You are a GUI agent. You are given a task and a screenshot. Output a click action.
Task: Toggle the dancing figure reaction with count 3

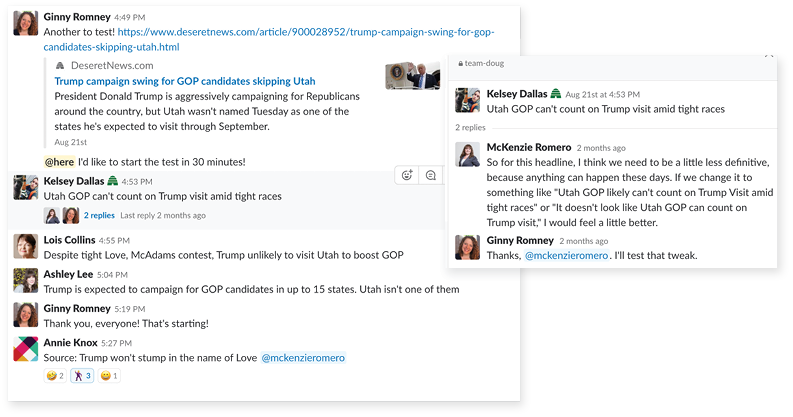[82, 376]
